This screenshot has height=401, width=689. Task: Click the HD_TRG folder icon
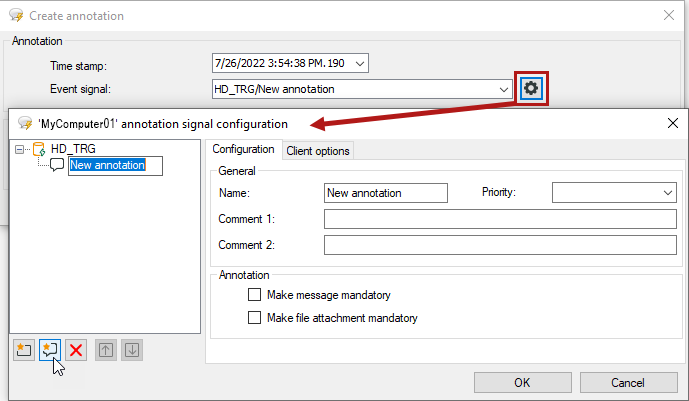tap(39, 149)
